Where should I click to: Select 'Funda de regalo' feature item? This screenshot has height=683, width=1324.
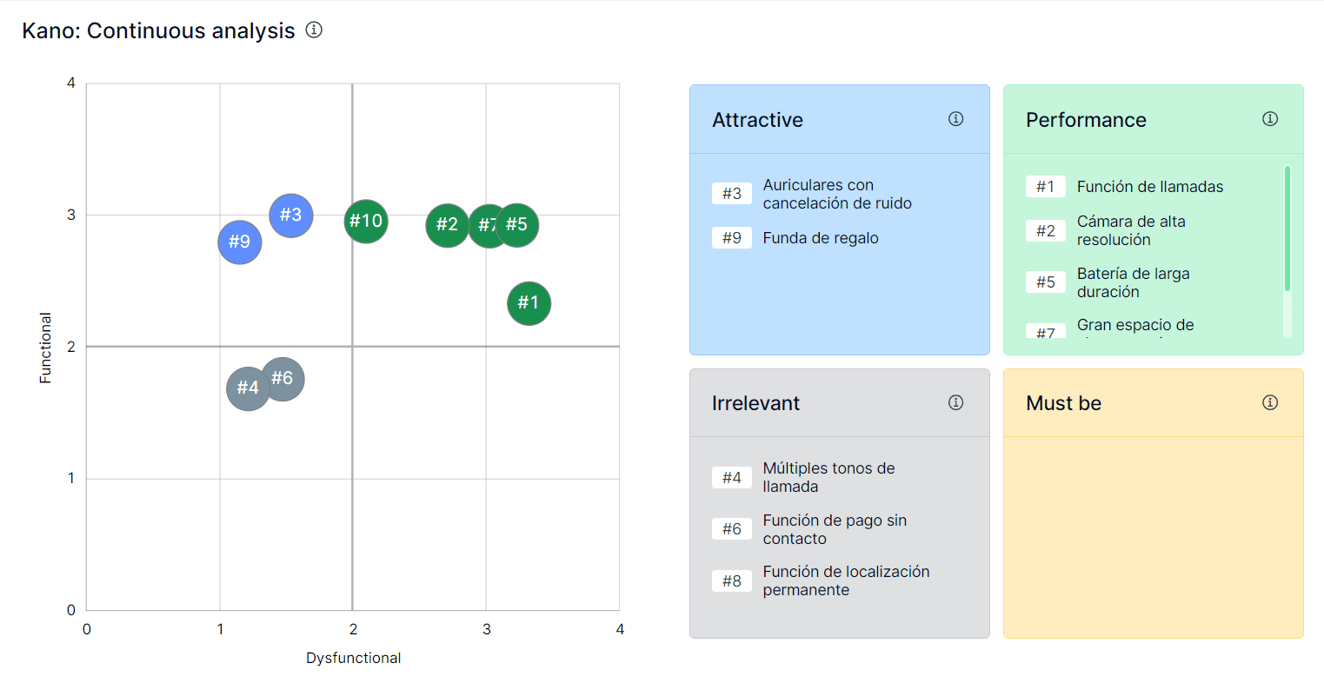click(820, 238)
